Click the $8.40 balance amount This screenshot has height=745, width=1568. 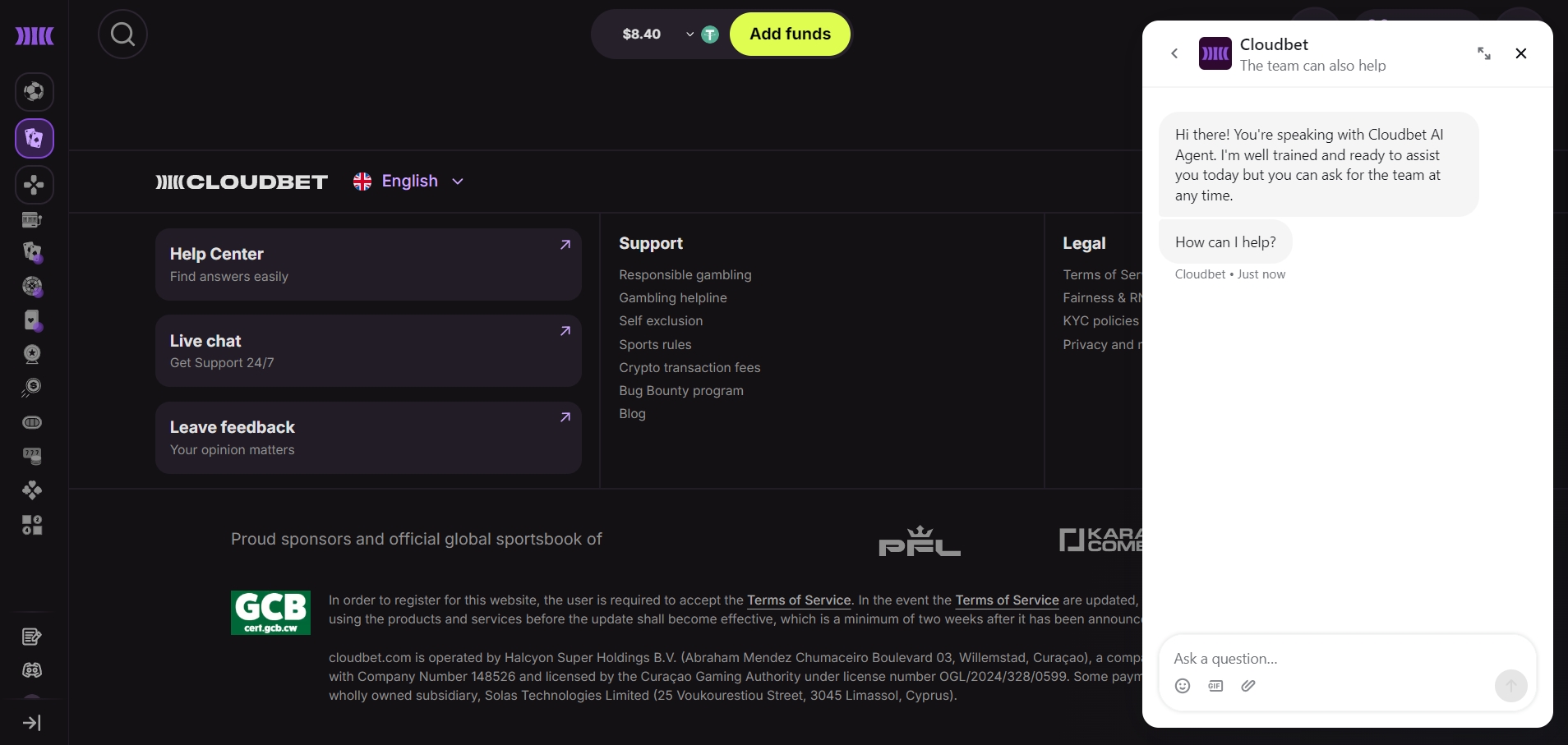642,34
